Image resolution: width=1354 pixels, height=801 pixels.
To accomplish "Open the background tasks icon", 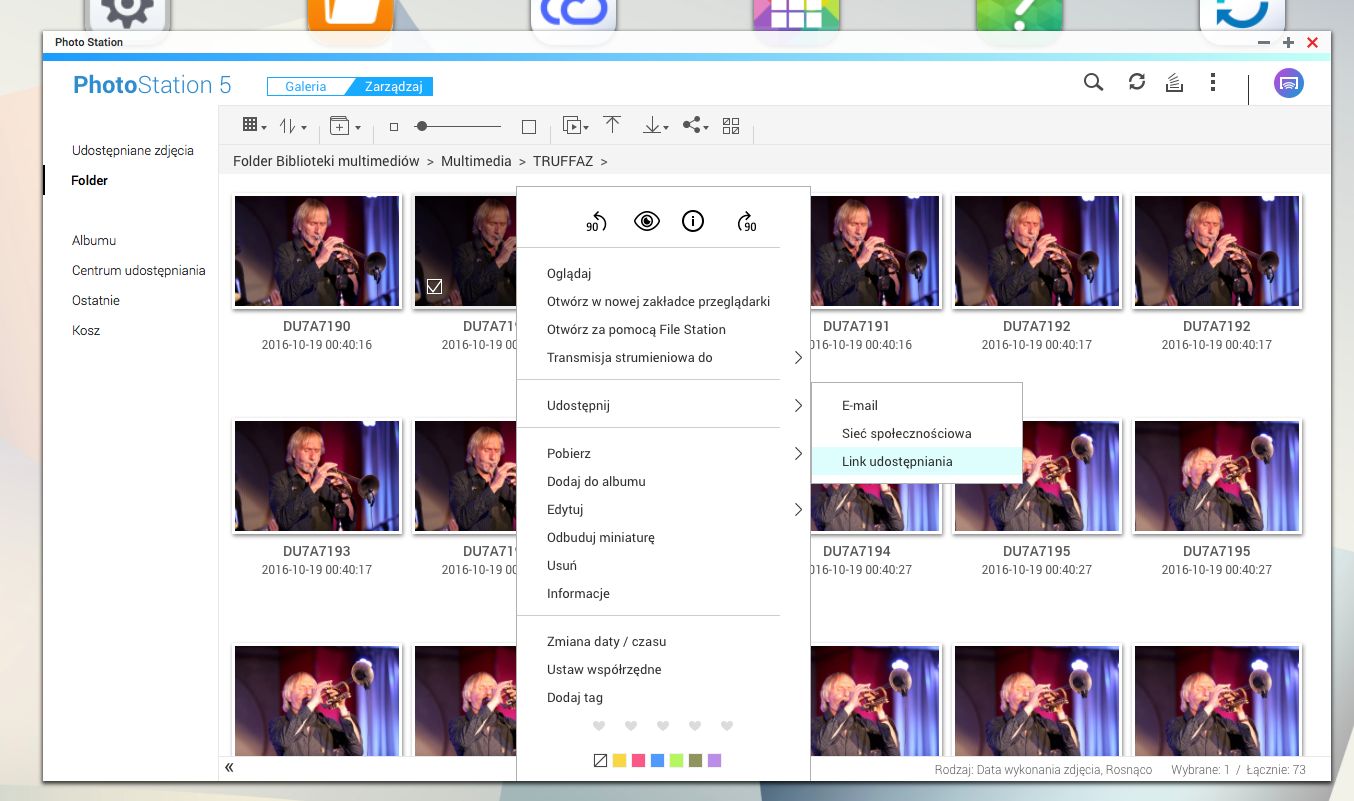I will tap(1175, 83).
